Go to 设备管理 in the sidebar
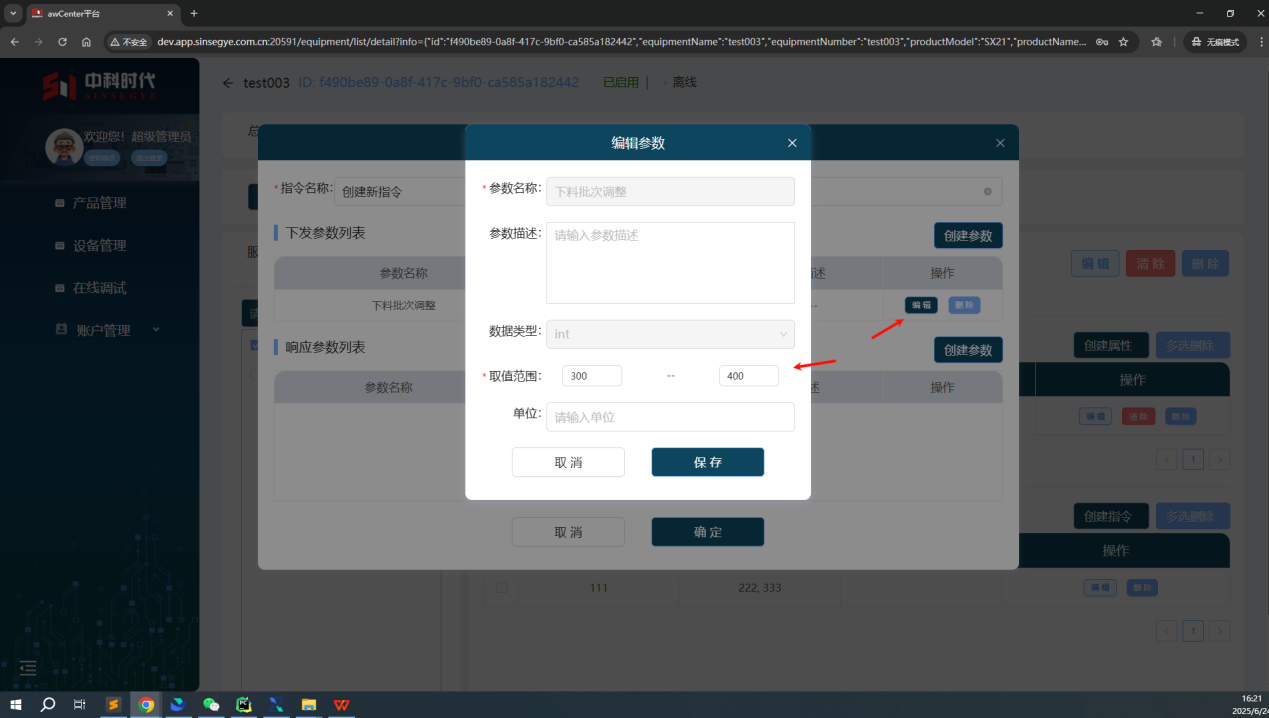Image resolution: width=1269 pixels, height=718 pixels. click(x=99, y=245)
